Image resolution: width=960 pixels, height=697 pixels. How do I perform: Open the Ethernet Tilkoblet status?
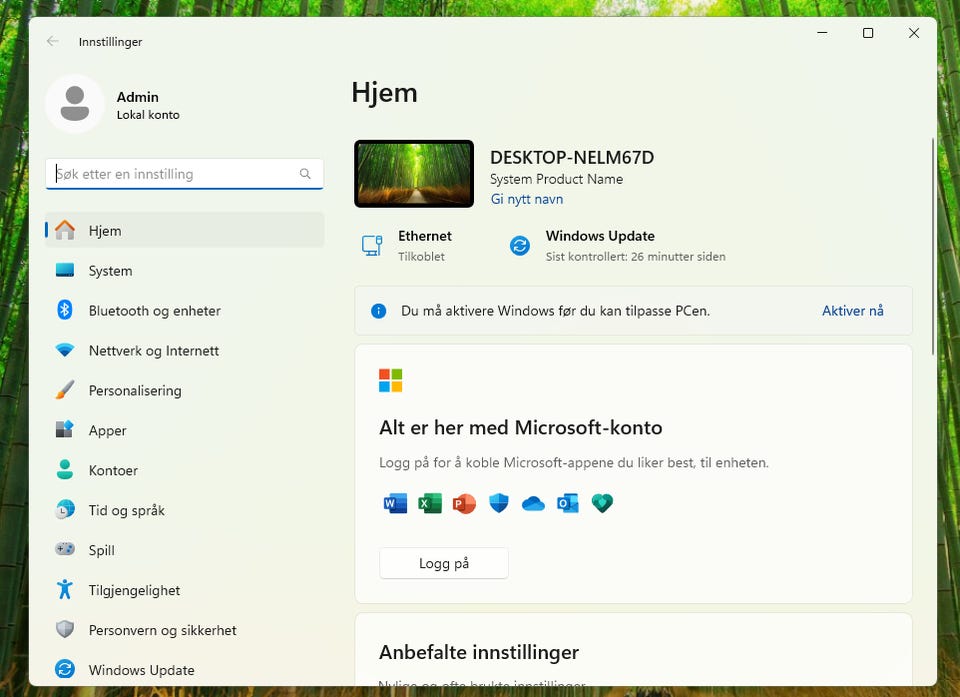(x=407, y=246)
